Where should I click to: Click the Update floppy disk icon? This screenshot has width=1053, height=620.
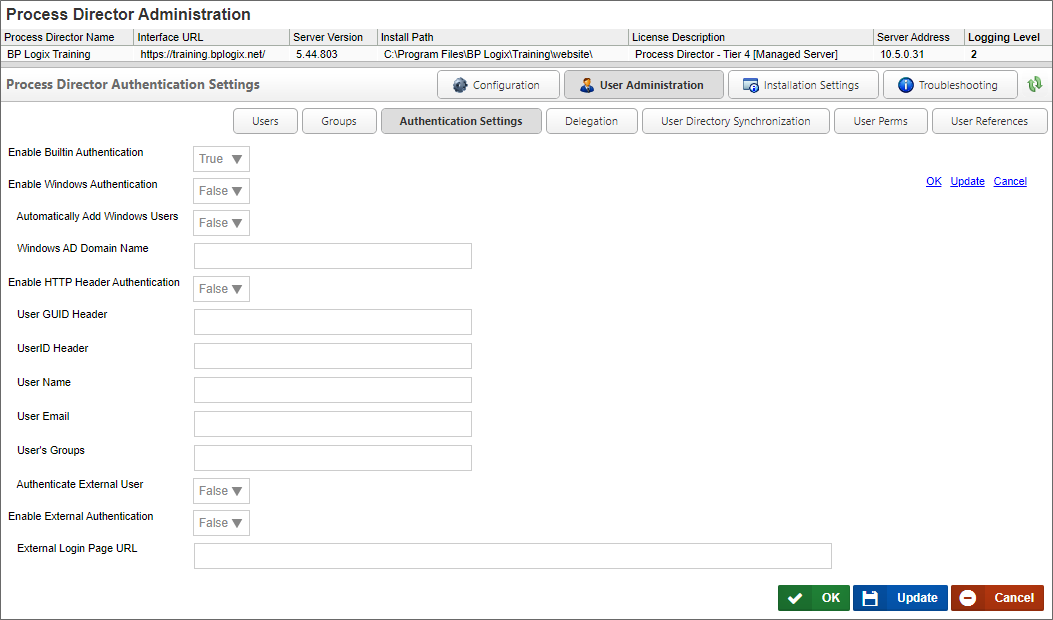pos(870,598)
